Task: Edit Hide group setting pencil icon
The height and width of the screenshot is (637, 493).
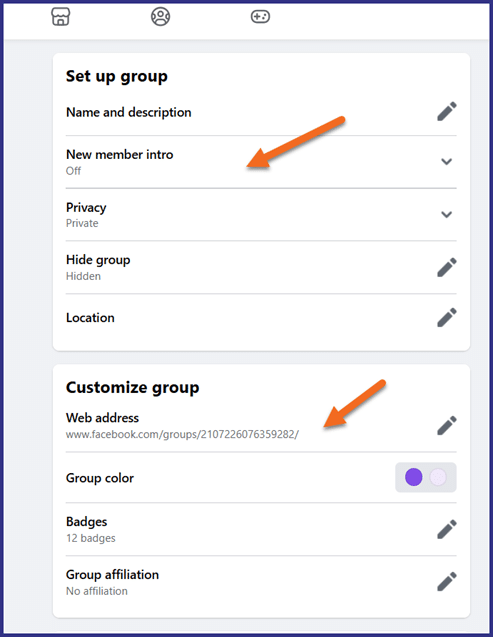Action: point(447,267)
